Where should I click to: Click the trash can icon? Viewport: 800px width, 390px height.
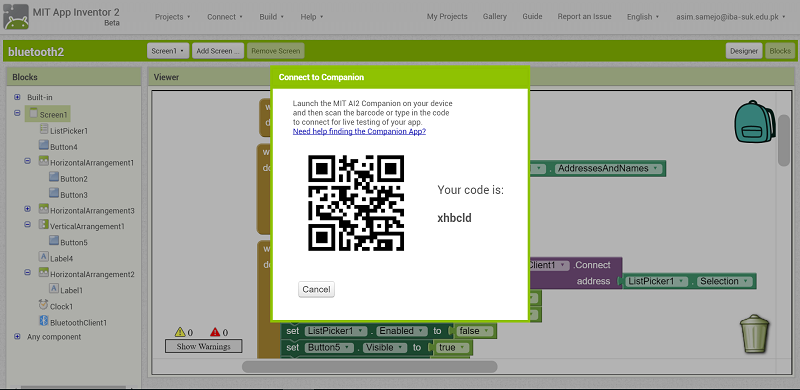[755, 334]
